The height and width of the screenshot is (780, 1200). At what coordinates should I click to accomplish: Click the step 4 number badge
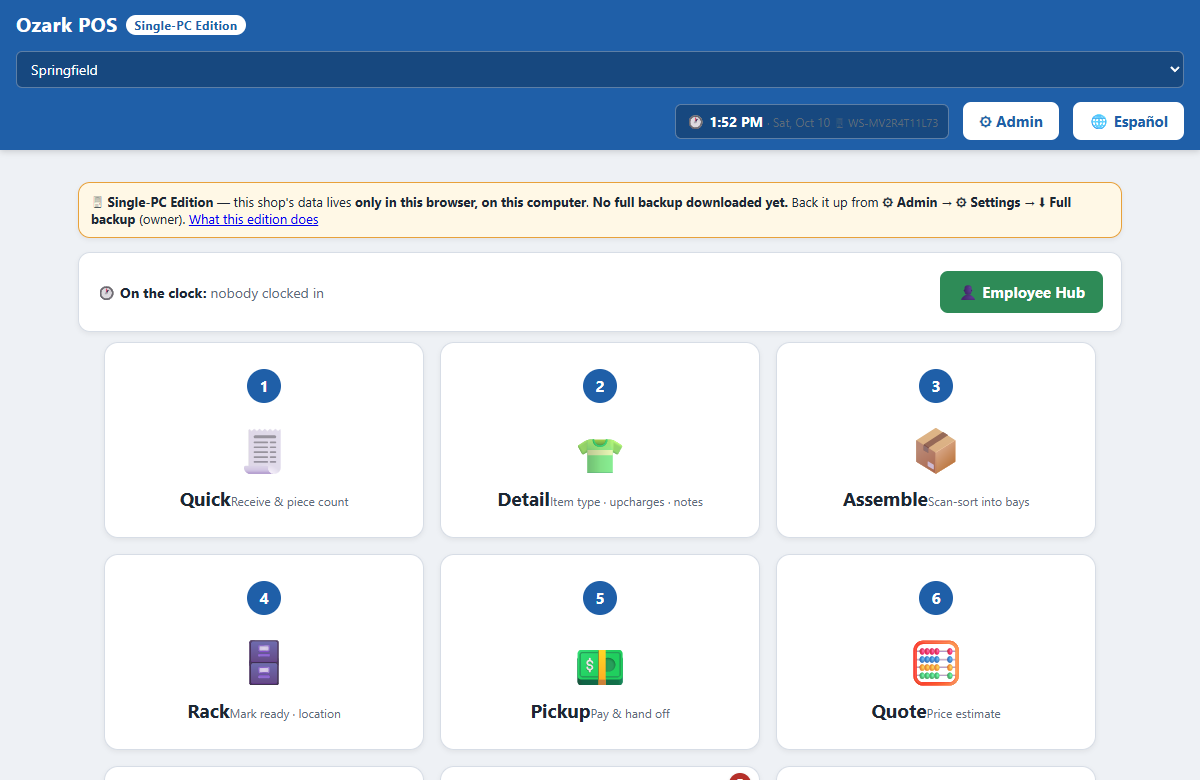coord(264,598)
